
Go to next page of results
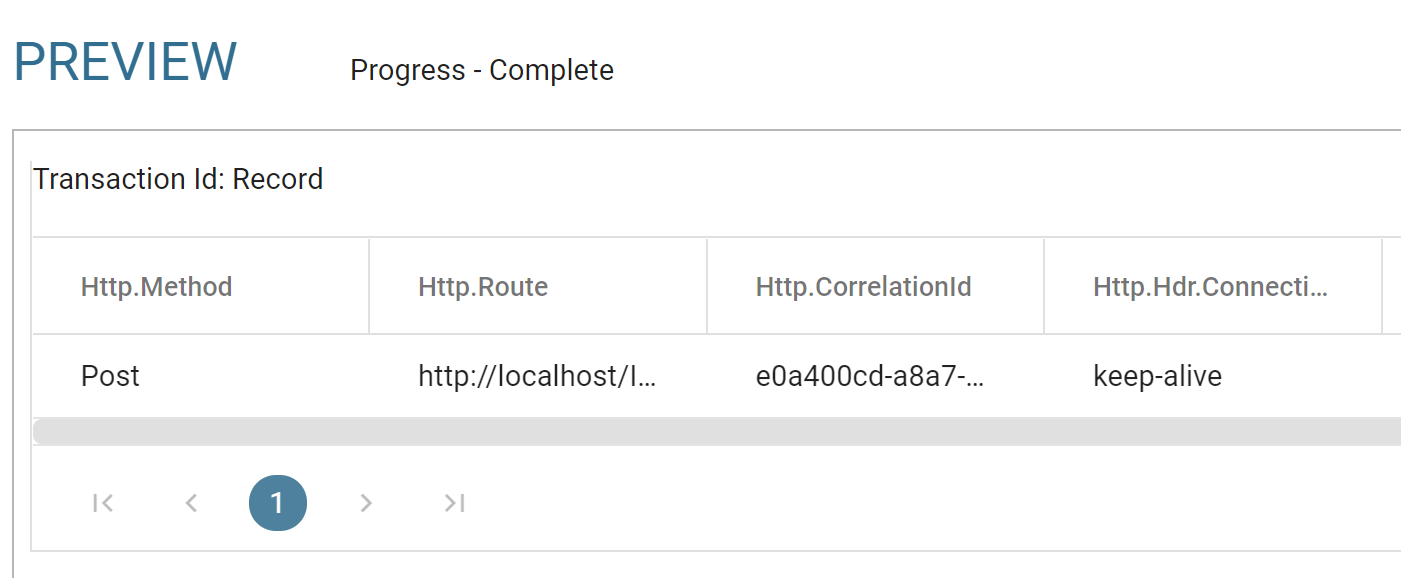click(x=366, y=503)
